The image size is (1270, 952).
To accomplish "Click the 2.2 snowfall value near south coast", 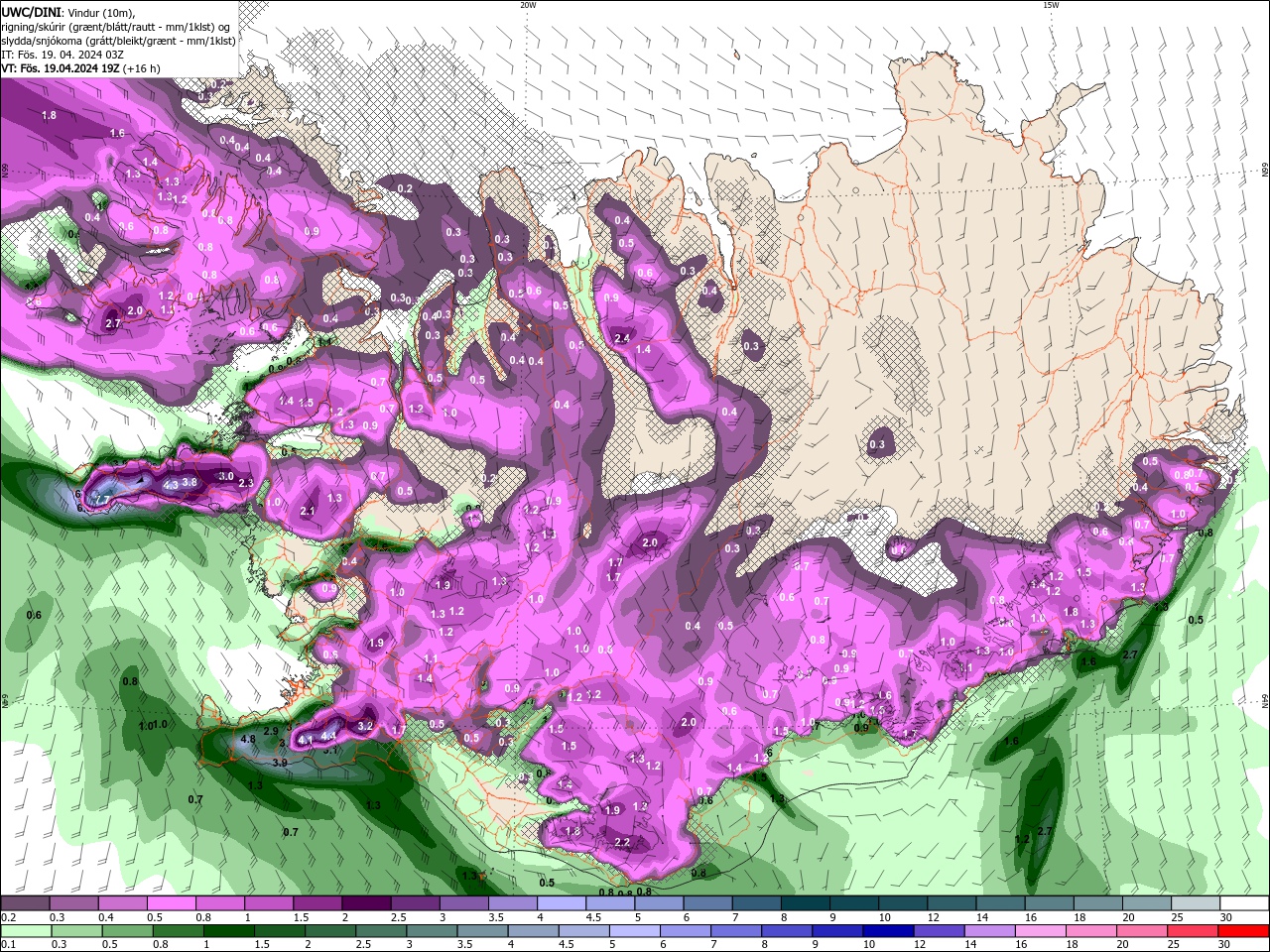I will (622, 842).
